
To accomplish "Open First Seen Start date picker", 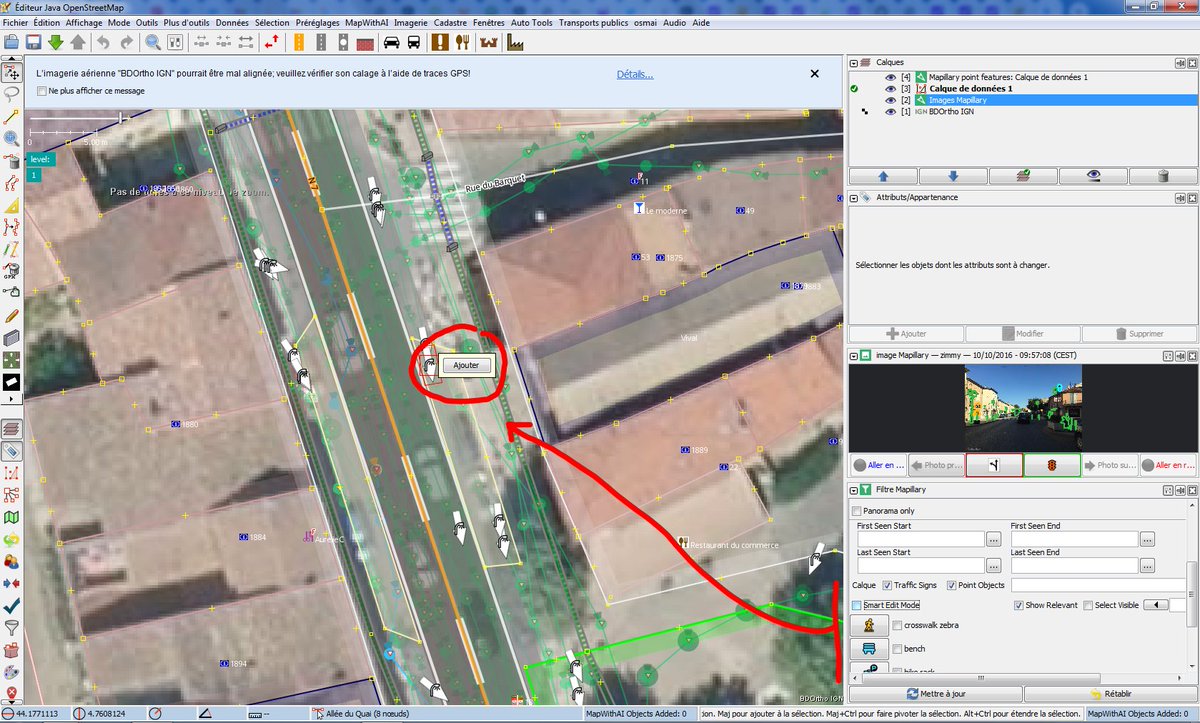I will (x=993, y=538).
